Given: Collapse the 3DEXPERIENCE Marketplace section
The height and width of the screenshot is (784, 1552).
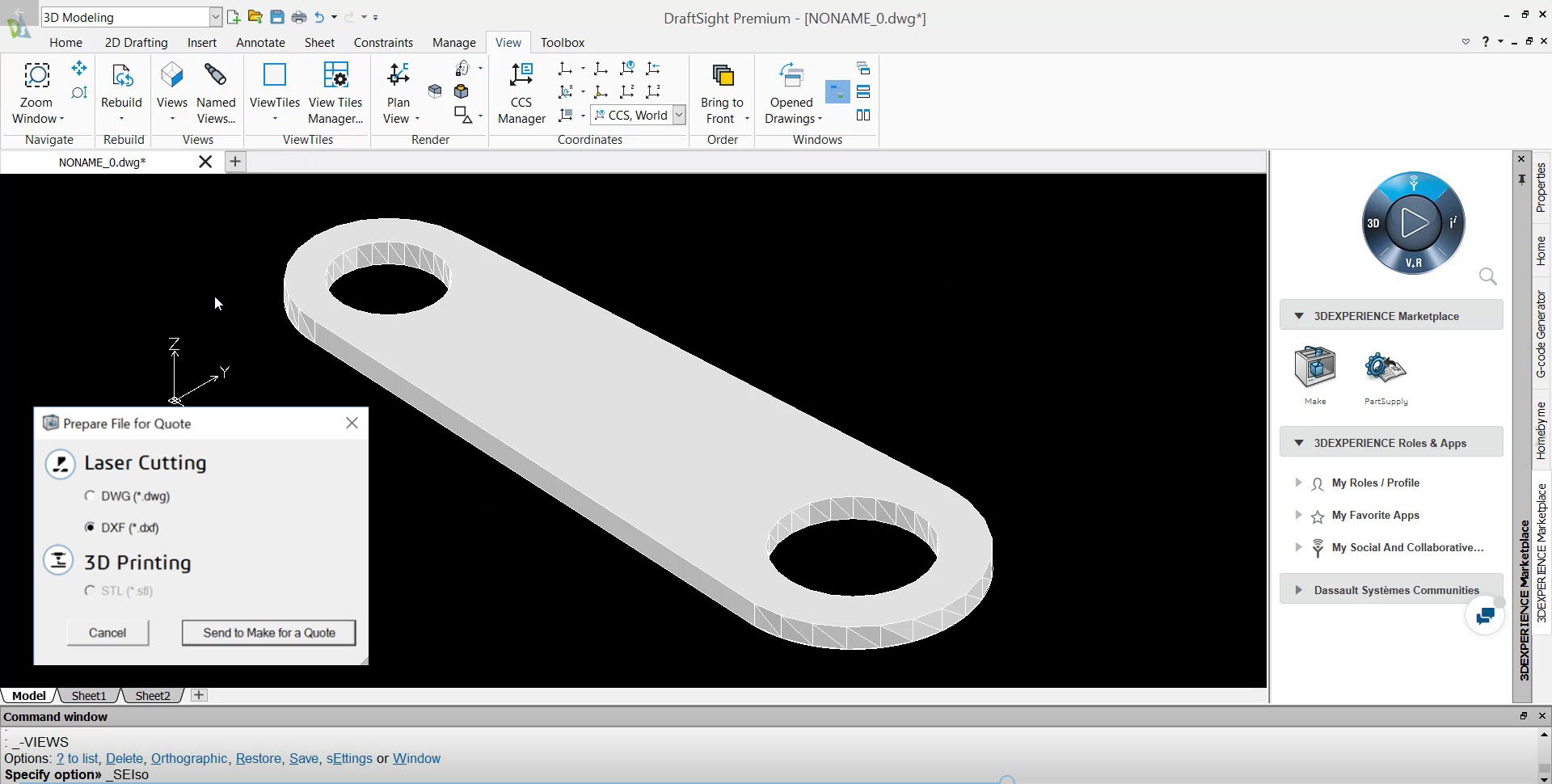Looking at the screenshot, I should (1299, 316).
